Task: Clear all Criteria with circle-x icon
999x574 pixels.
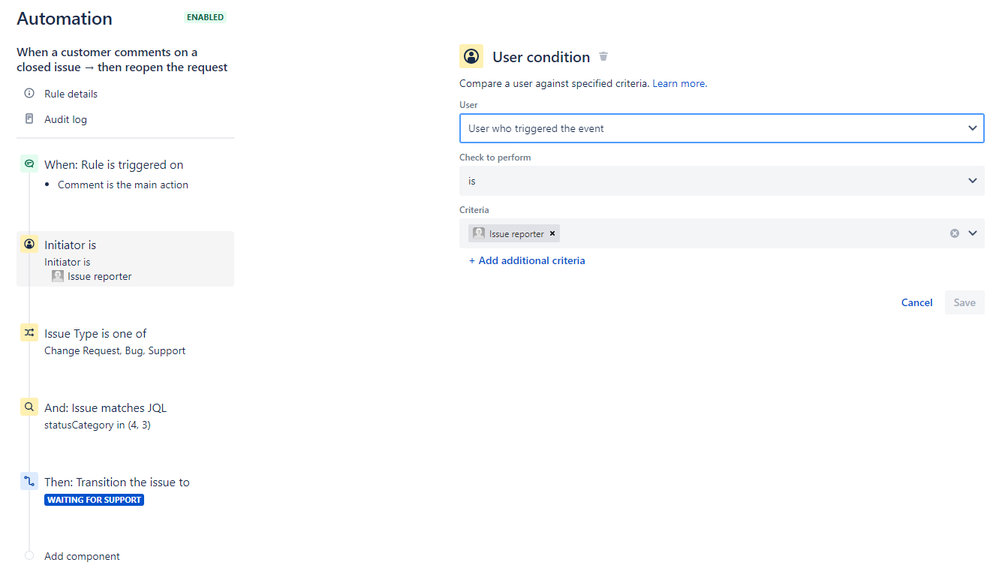Action: (x=954, y=234)
